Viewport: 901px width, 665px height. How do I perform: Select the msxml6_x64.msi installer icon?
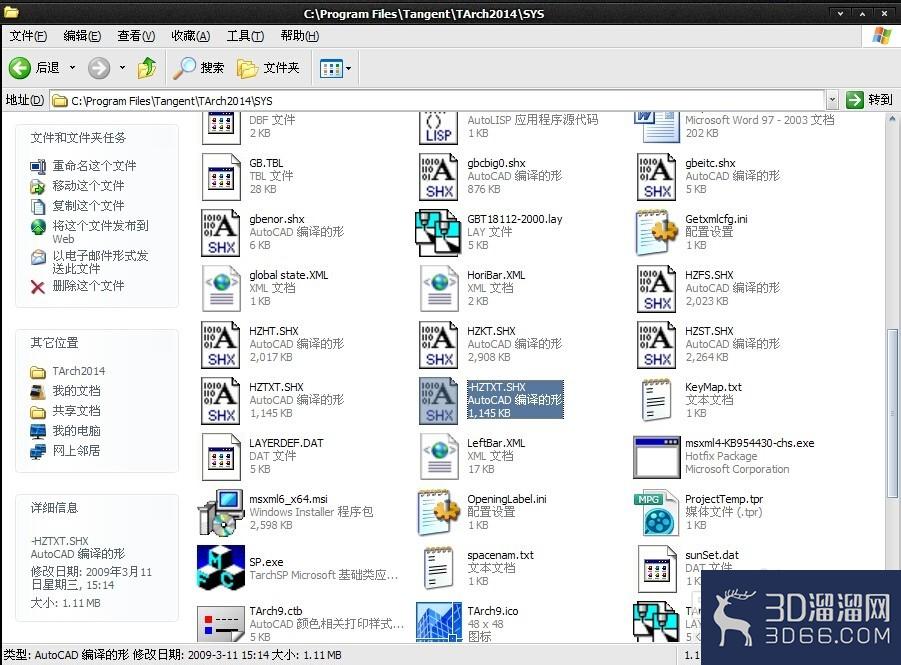221,512
